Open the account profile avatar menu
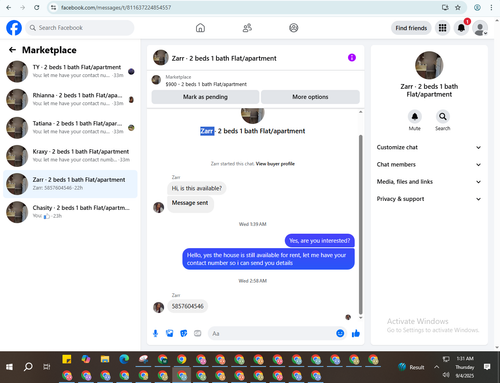The image size is (500, 383). (480, 28)
